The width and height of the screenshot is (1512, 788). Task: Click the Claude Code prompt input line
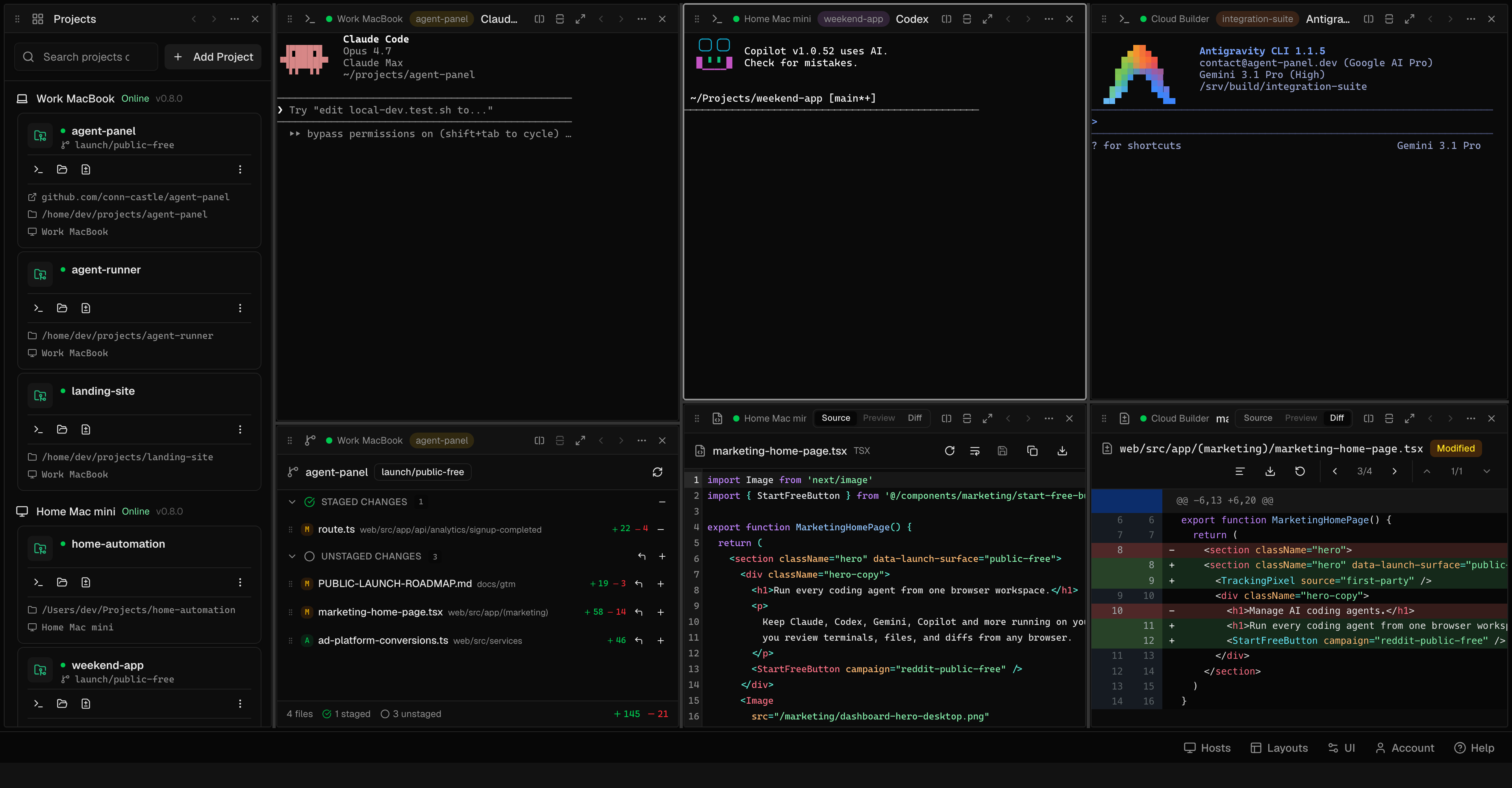(424, 110)
